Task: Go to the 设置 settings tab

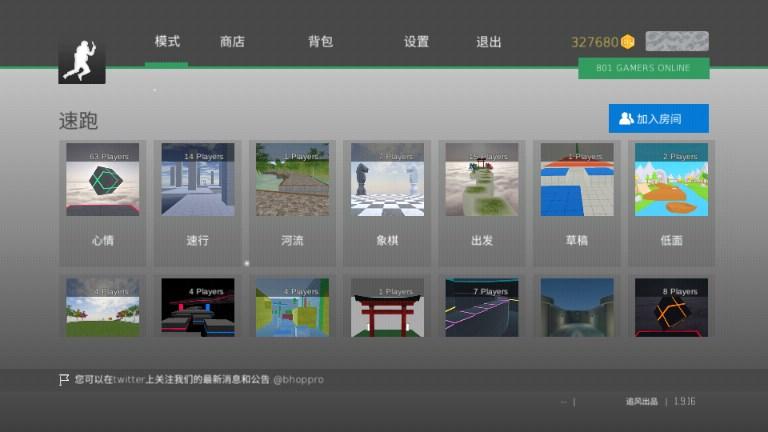Action: tap(416, 42)
